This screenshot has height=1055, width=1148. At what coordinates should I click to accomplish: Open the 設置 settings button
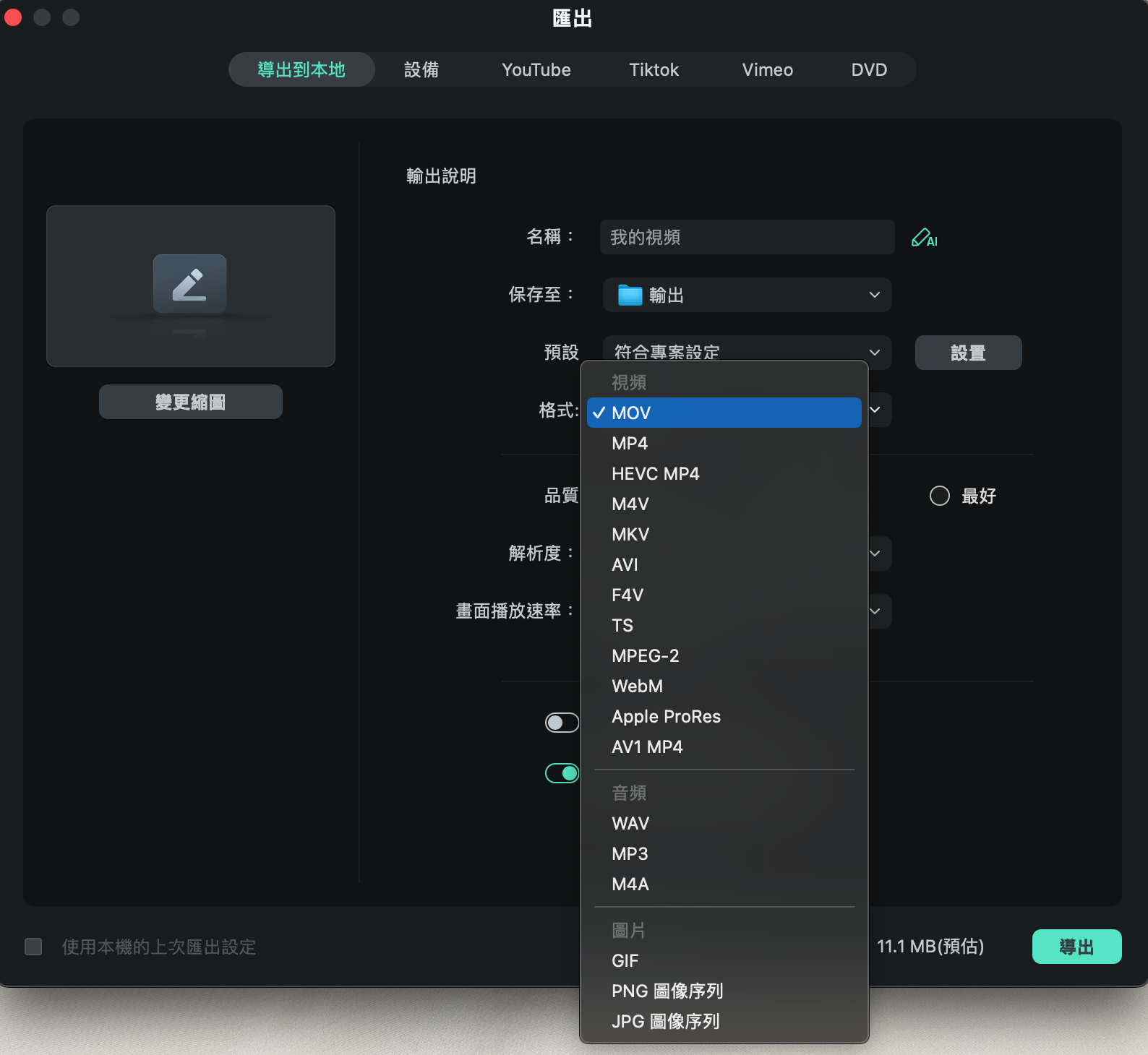(x=968, y=353)
